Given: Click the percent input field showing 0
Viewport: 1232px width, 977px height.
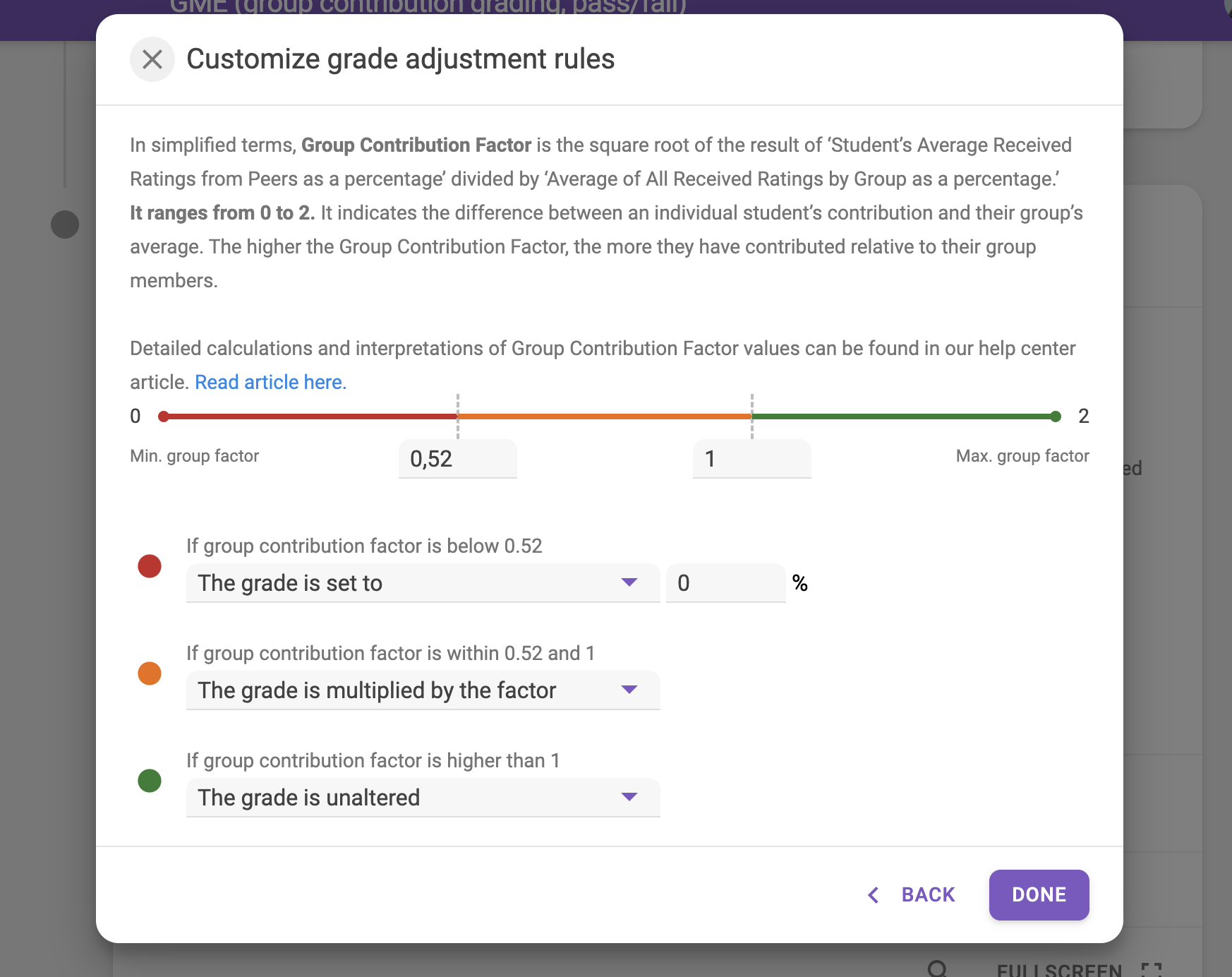Looking at the screenshot, I should (725, 583).
